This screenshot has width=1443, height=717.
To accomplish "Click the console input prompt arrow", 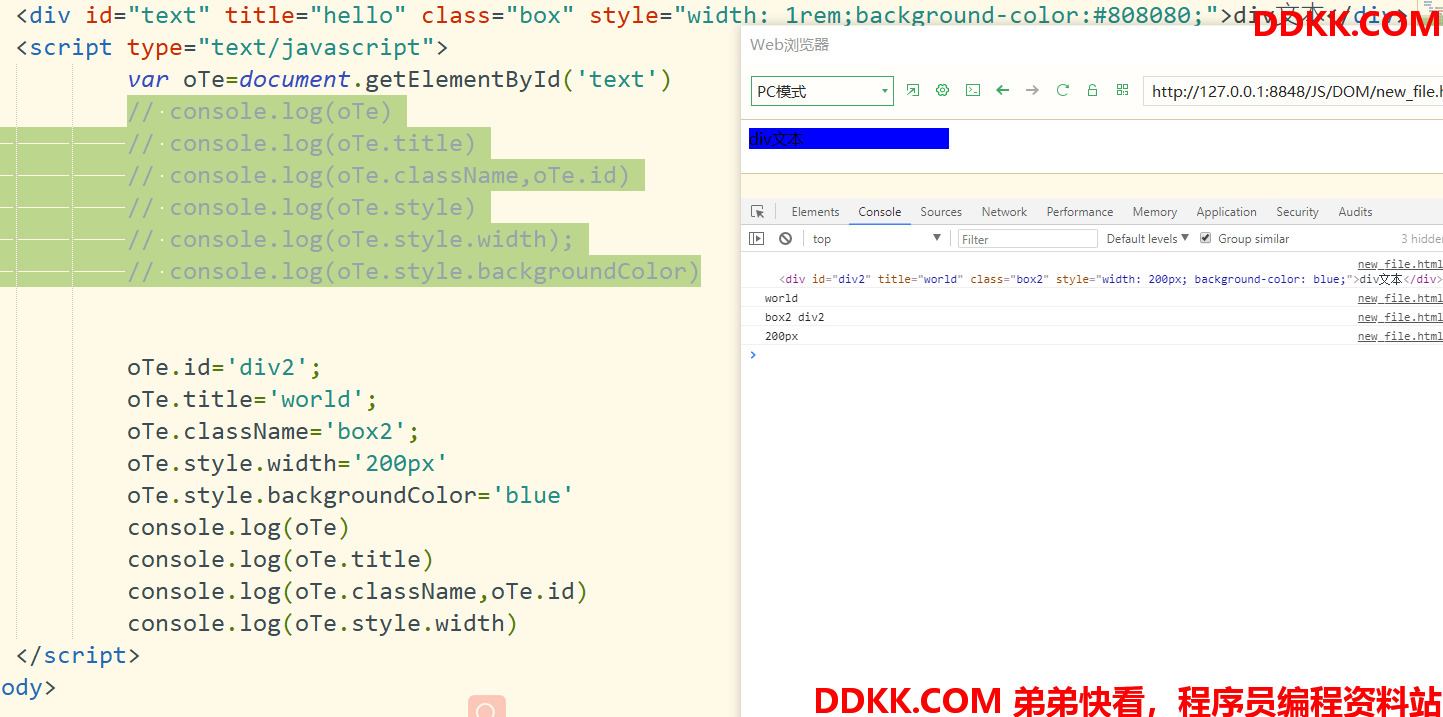I will click(x=753, y=355).
